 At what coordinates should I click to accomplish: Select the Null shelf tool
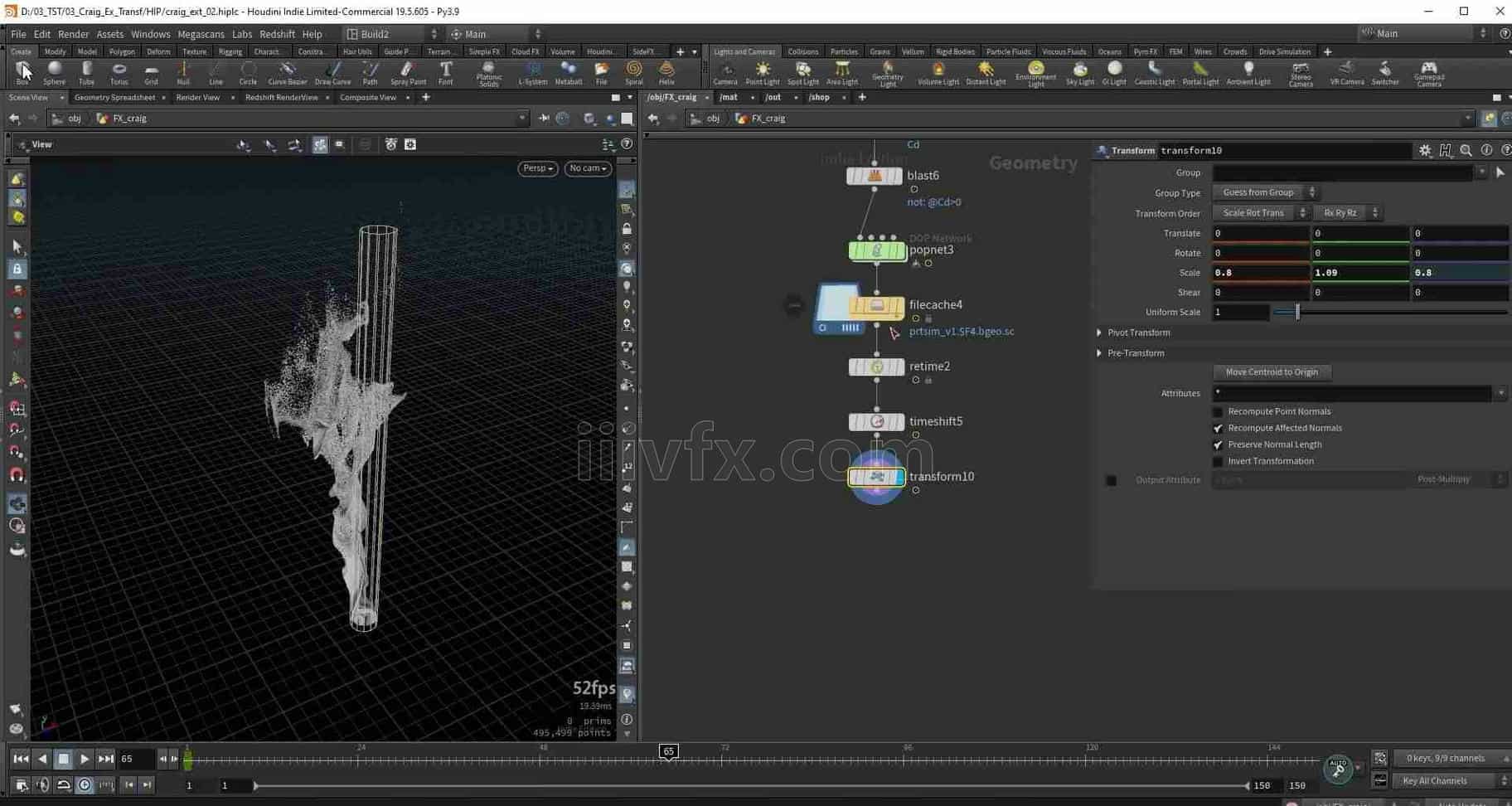tap(183, 73)
